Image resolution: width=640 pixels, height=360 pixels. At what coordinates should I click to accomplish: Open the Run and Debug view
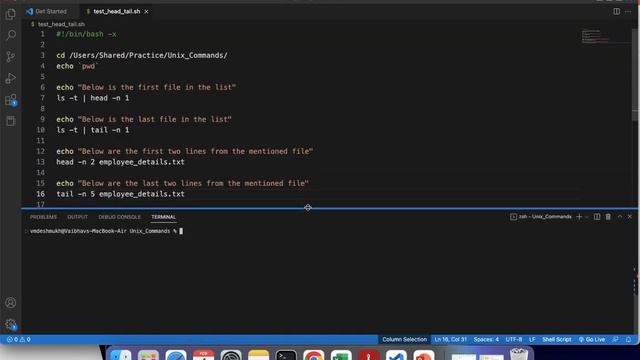tap(11, 78)
